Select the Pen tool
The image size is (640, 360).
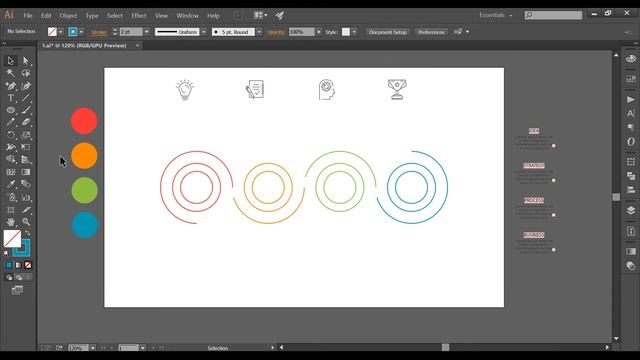11,86
